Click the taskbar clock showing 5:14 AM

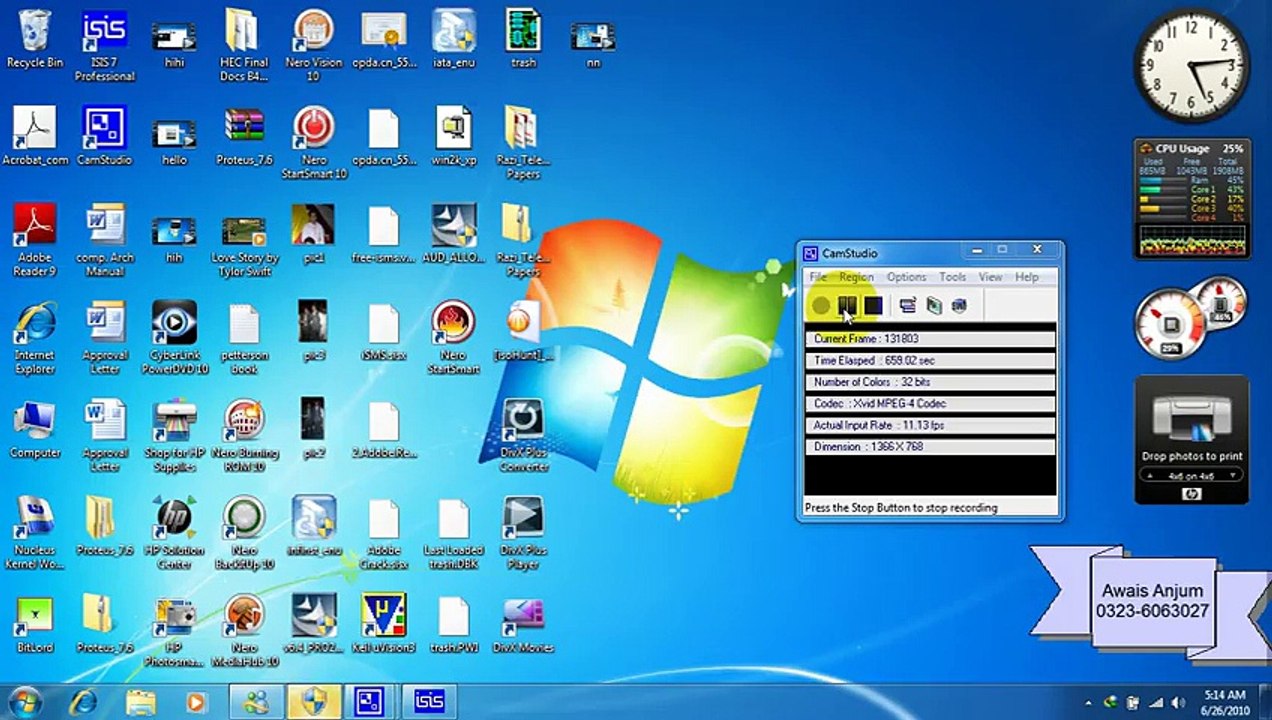click(1223, 702)
